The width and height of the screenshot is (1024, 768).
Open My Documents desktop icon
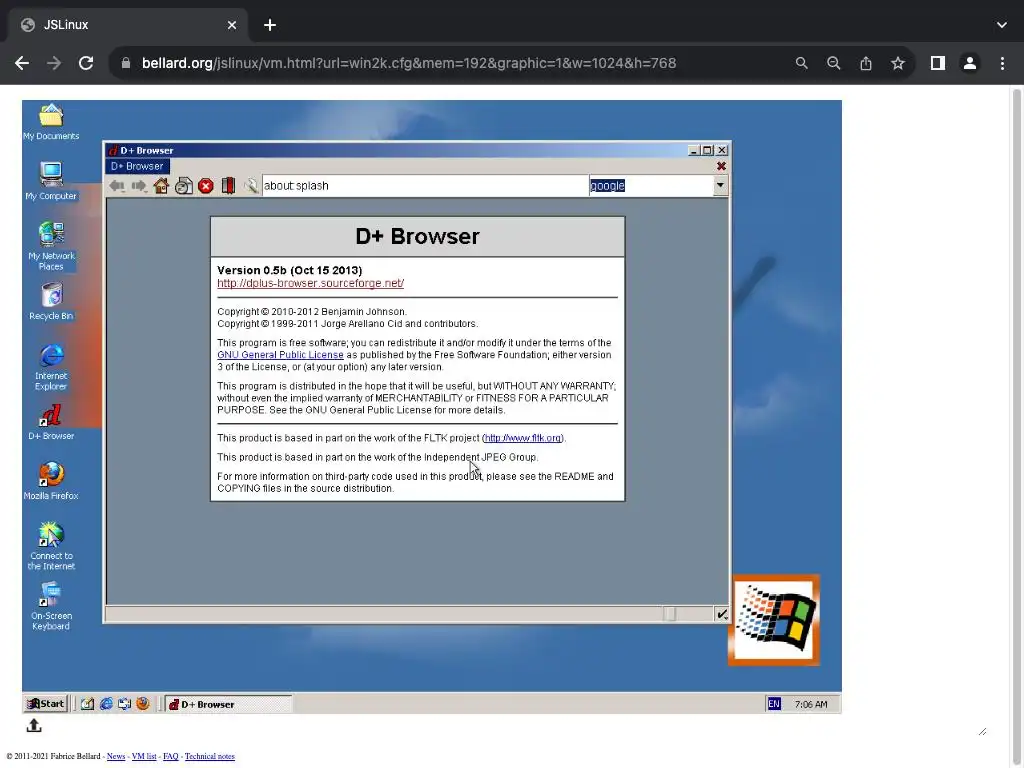pyautogui.click(x=51, y=122)
